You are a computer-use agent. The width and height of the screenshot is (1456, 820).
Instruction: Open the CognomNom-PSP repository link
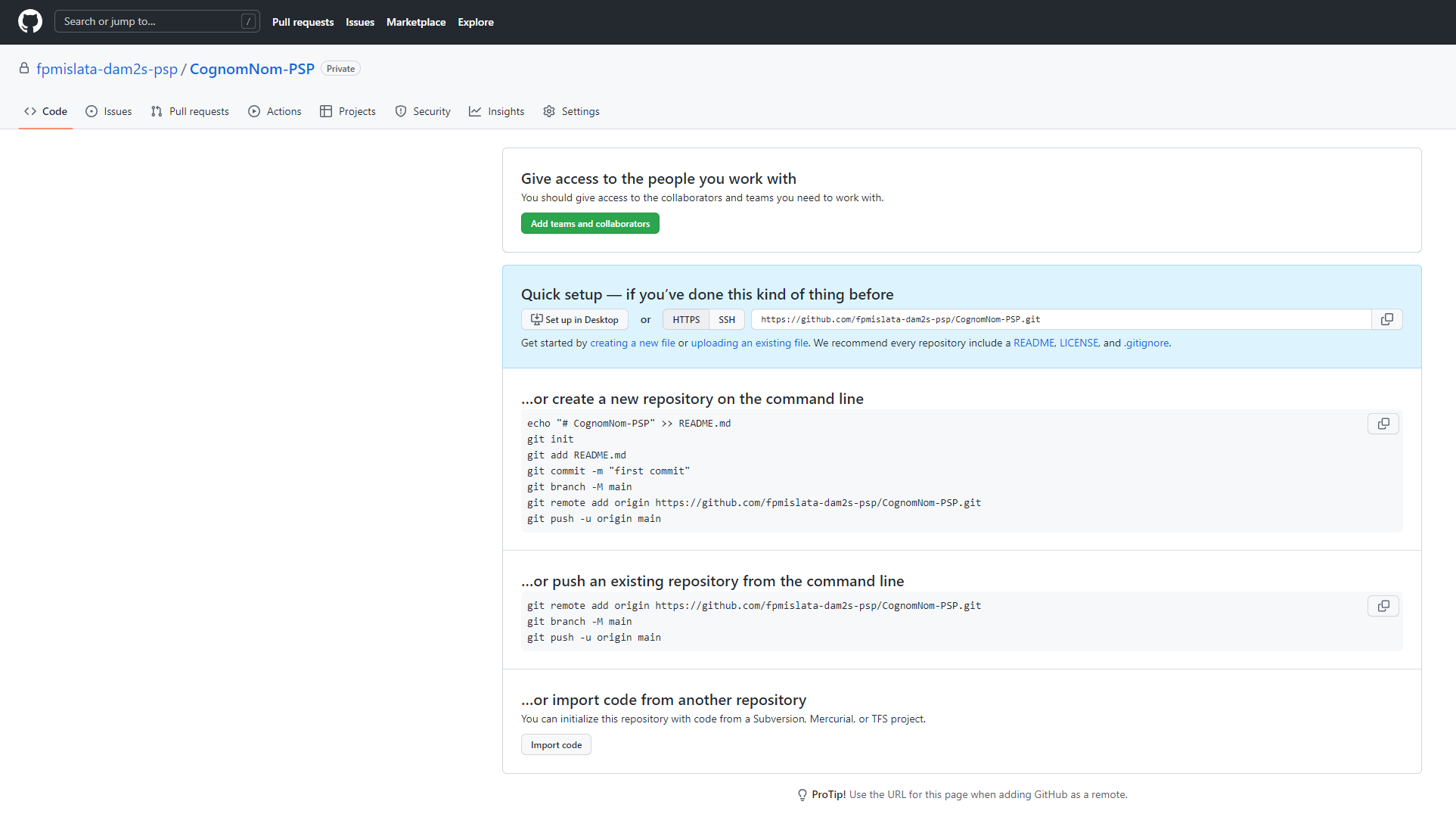[x=252, y=69]
